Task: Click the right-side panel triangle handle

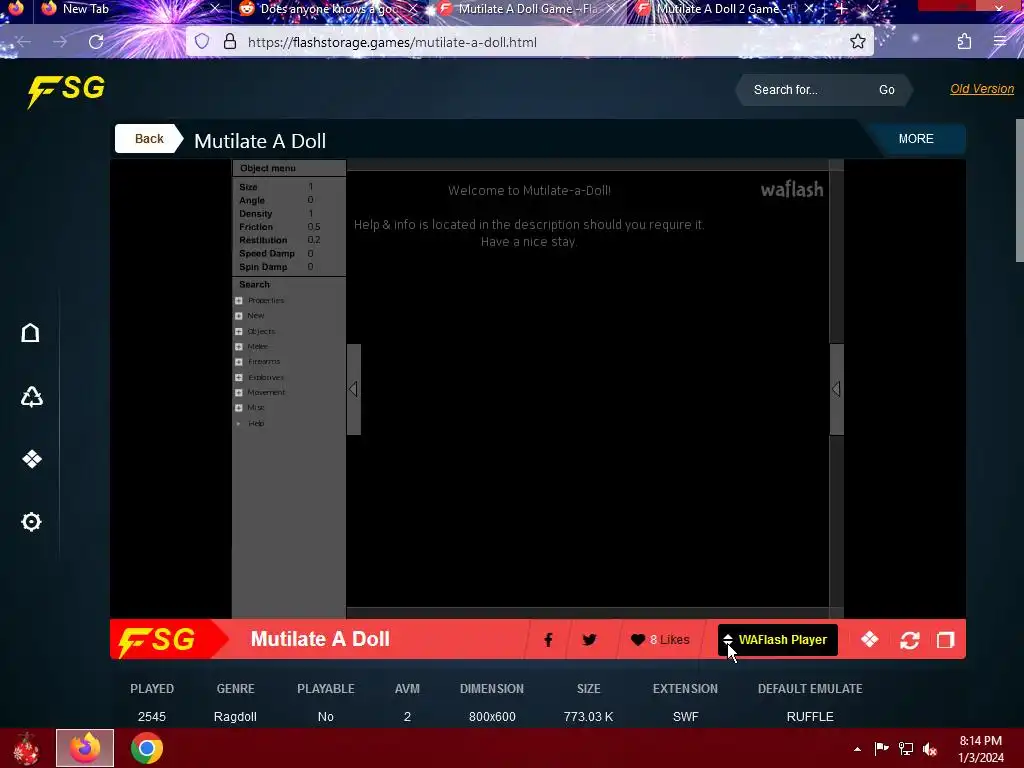Action: [x=837, y=389]
